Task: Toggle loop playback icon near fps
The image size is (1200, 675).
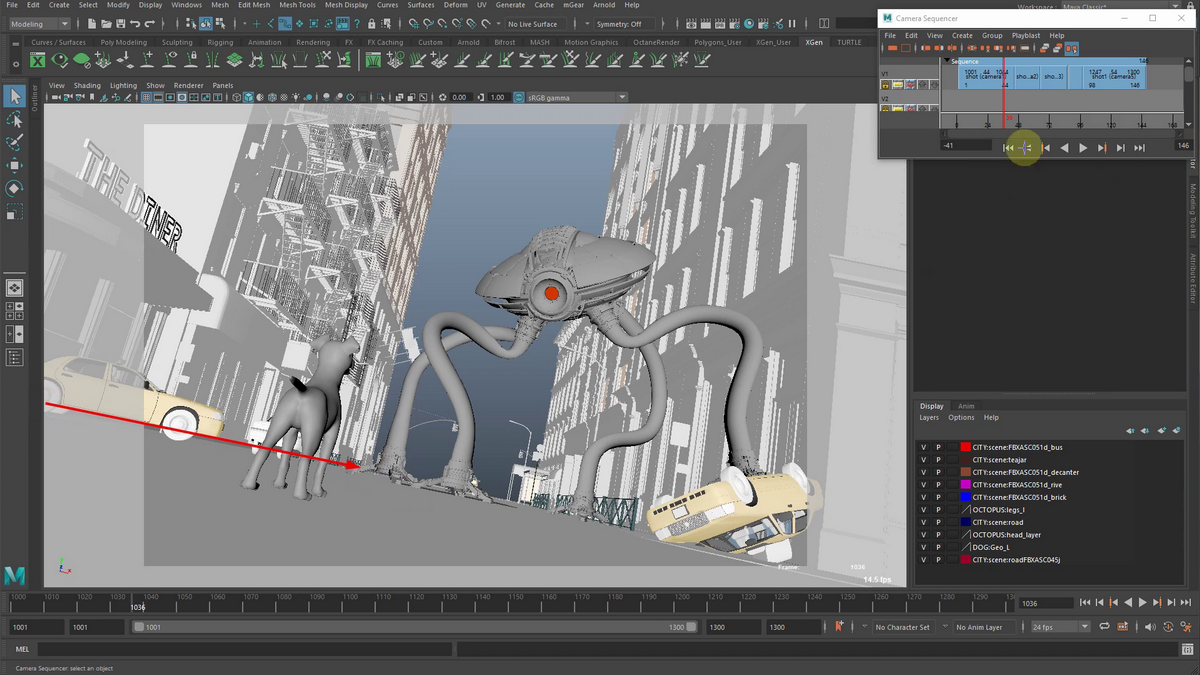Action: click(x=1105, y=627)
